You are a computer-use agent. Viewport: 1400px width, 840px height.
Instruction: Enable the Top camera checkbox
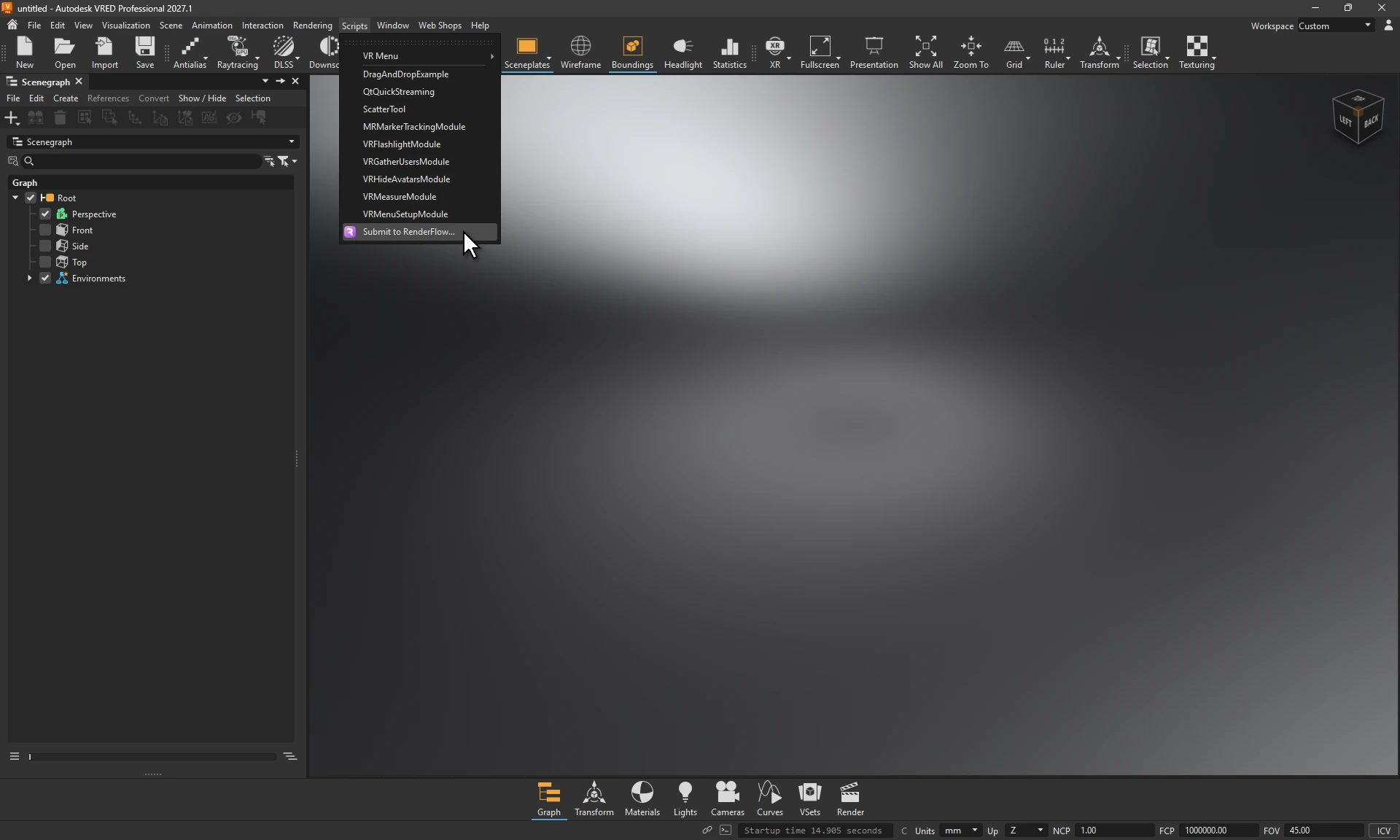(x=45, y=262)
